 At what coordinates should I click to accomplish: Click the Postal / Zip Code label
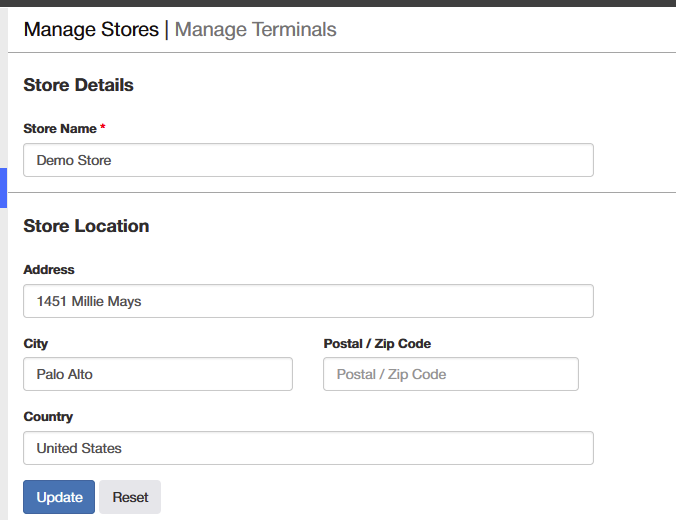click(377, 344)
